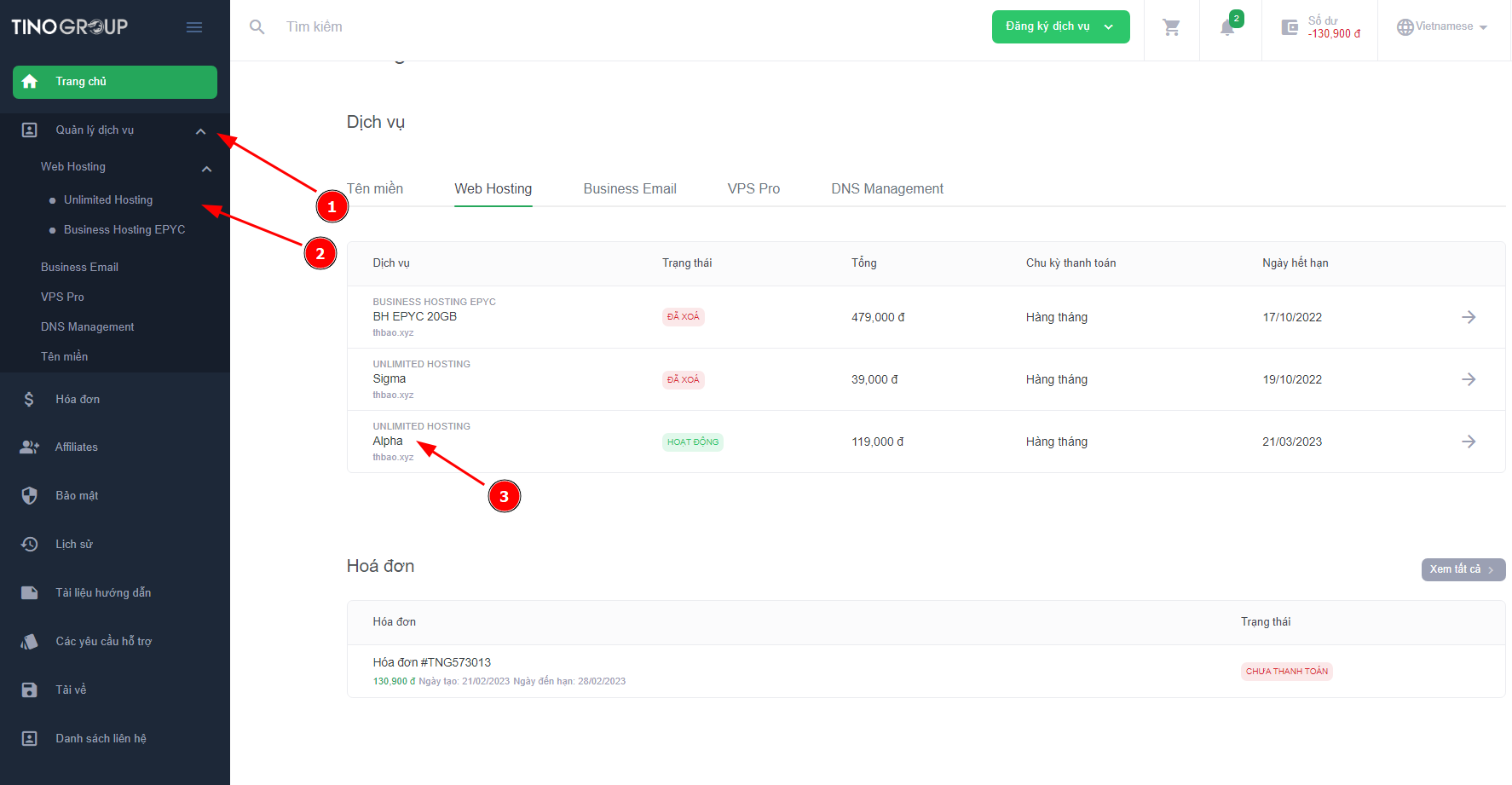
Task: Switch to the Business Email tab
Action: (x=630, y=188)
